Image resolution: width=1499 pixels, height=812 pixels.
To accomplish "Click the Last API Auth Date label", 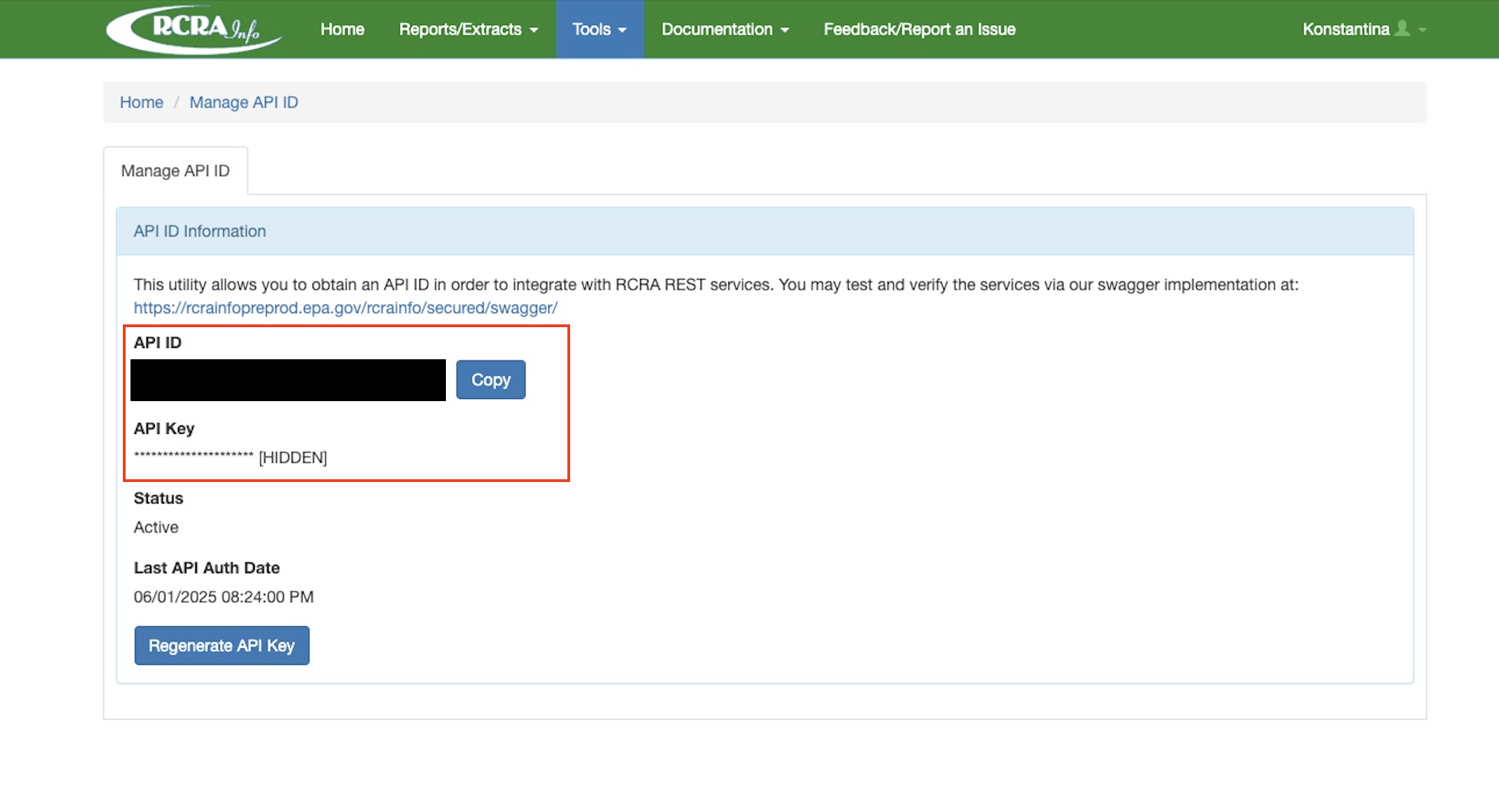I will pos(207,568).
